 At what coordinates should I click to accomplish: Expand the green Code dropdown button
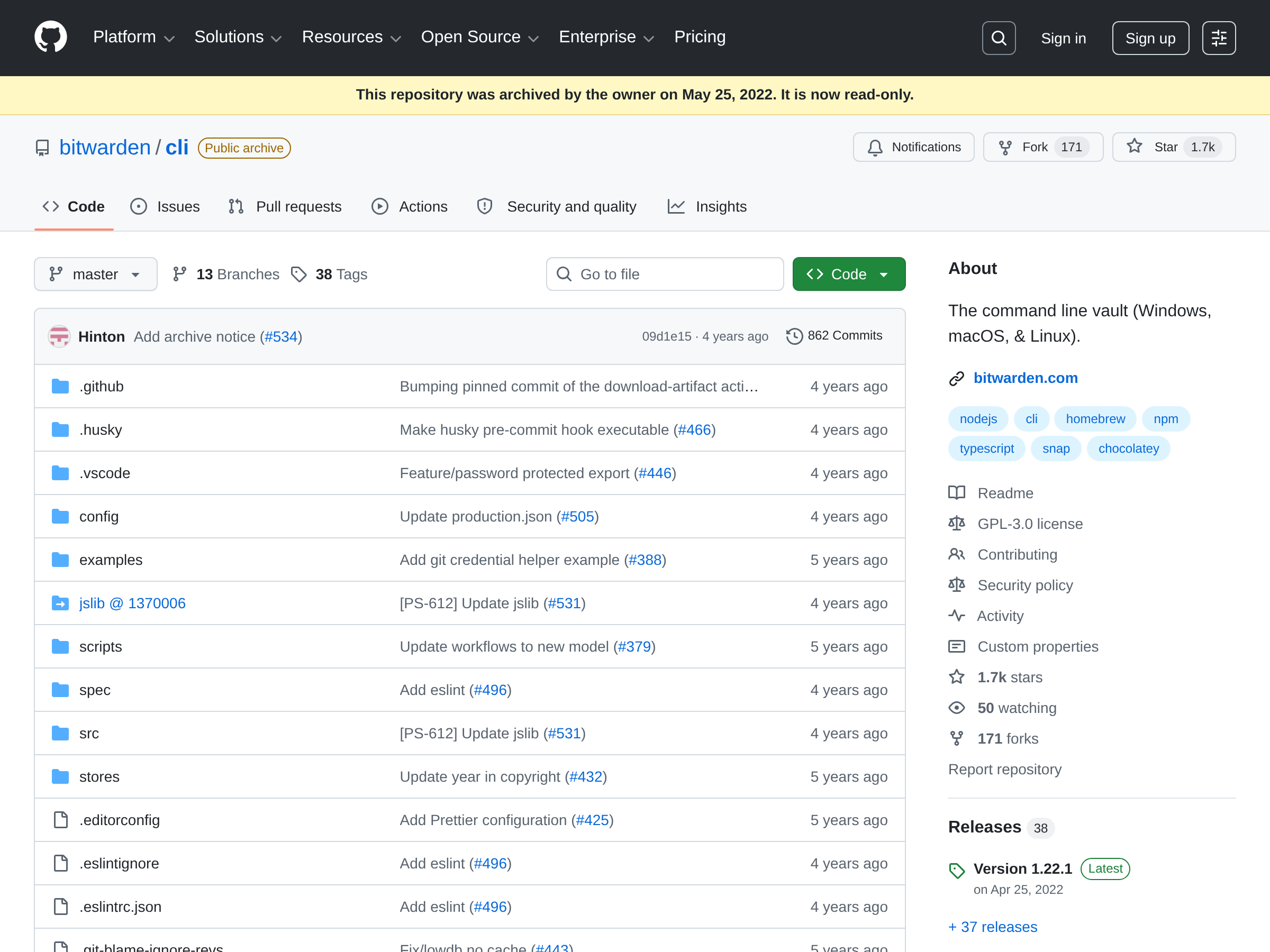(x=849, y=274)
